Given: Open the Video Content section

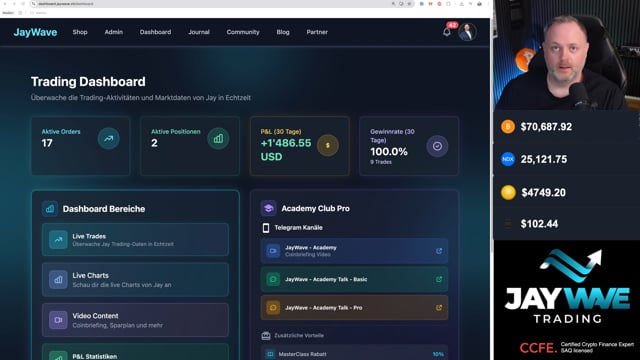Looking at the screenshot, I should pos(135,320).
